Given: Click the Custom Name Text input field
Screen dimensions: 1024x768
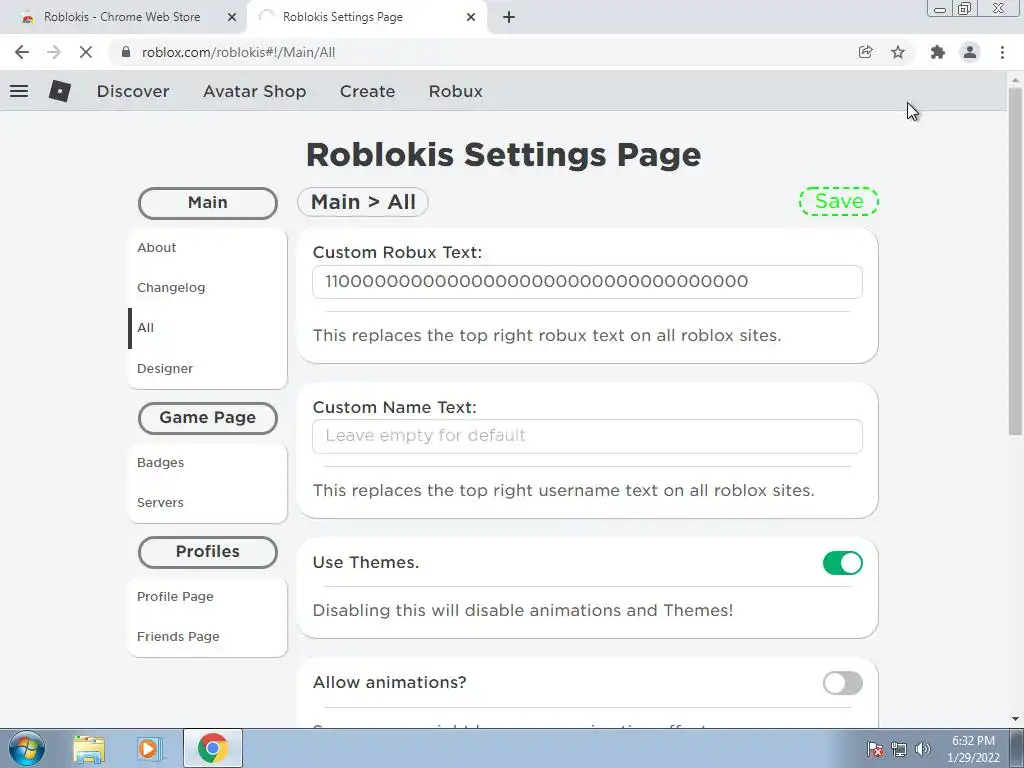Looking at the screenshot, I should [587, 436].
